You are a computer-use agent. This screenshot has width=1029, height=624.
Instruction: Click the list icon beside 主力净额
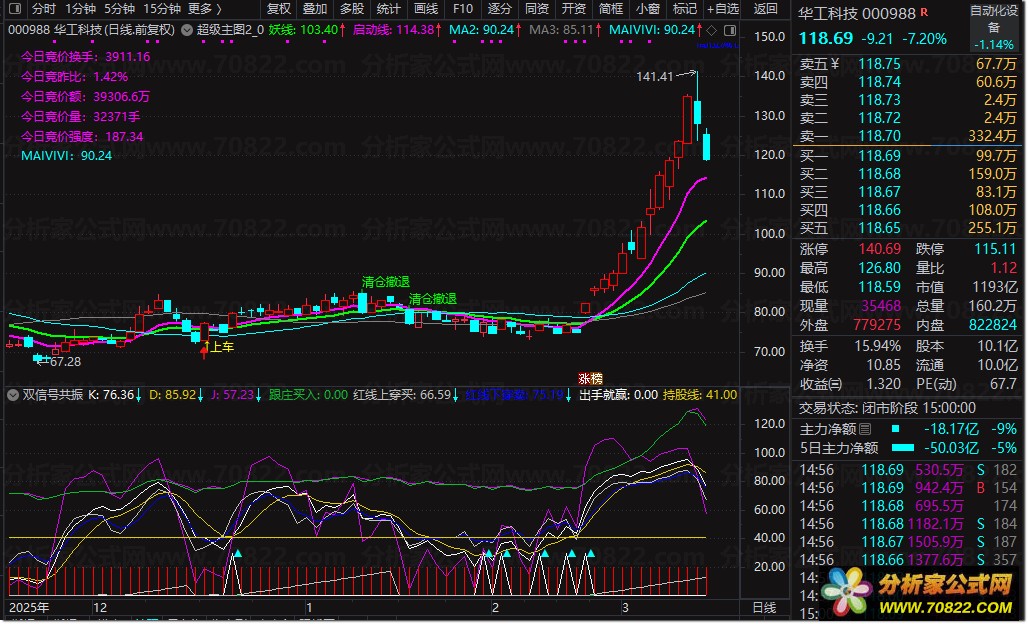[x=865, y=429]
